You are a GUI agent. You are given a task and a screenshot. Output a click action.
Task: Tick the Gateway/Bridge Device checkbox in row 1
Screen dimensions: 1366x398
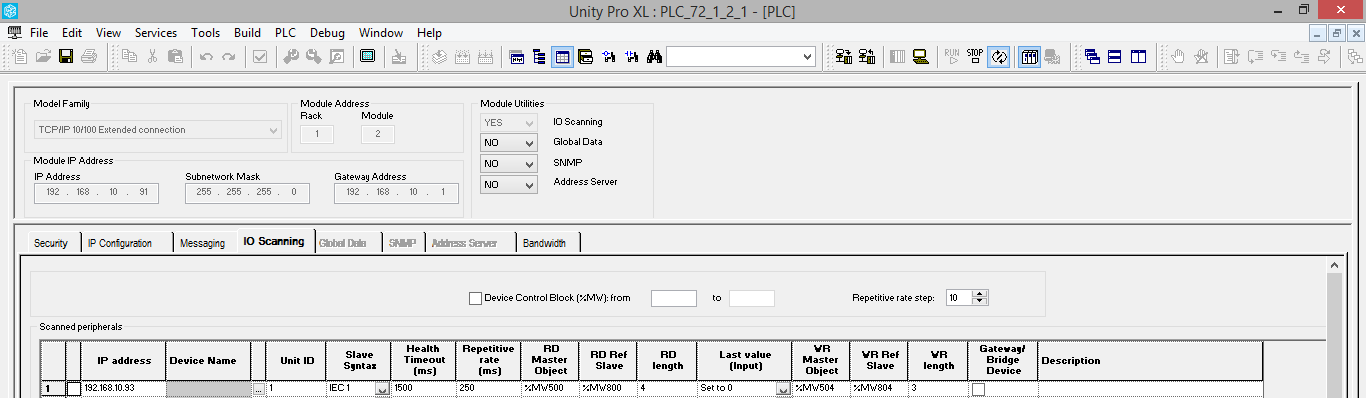tap(979, 388)
